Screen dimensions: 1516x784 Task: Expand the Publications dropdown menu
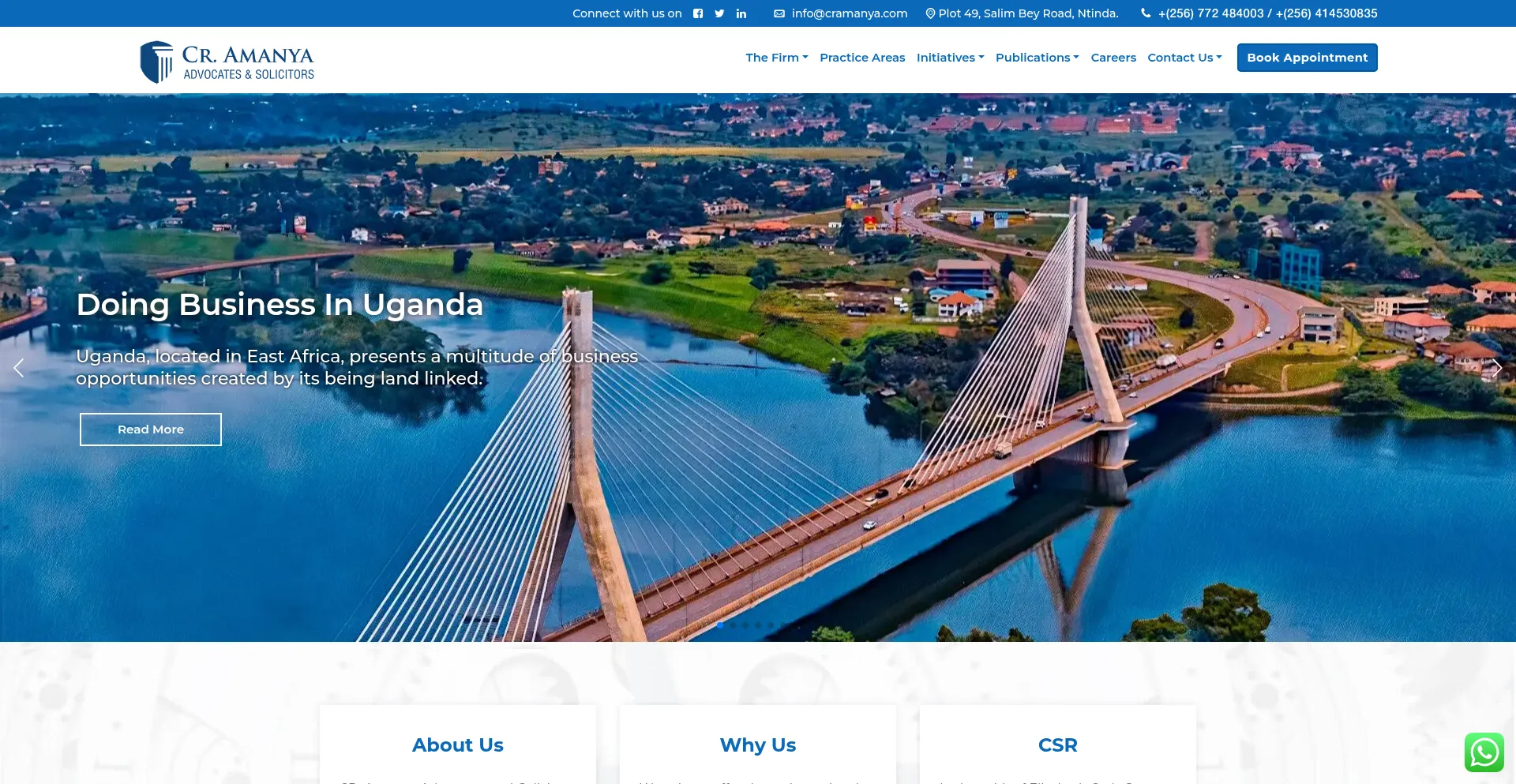tap(1037, 58)
